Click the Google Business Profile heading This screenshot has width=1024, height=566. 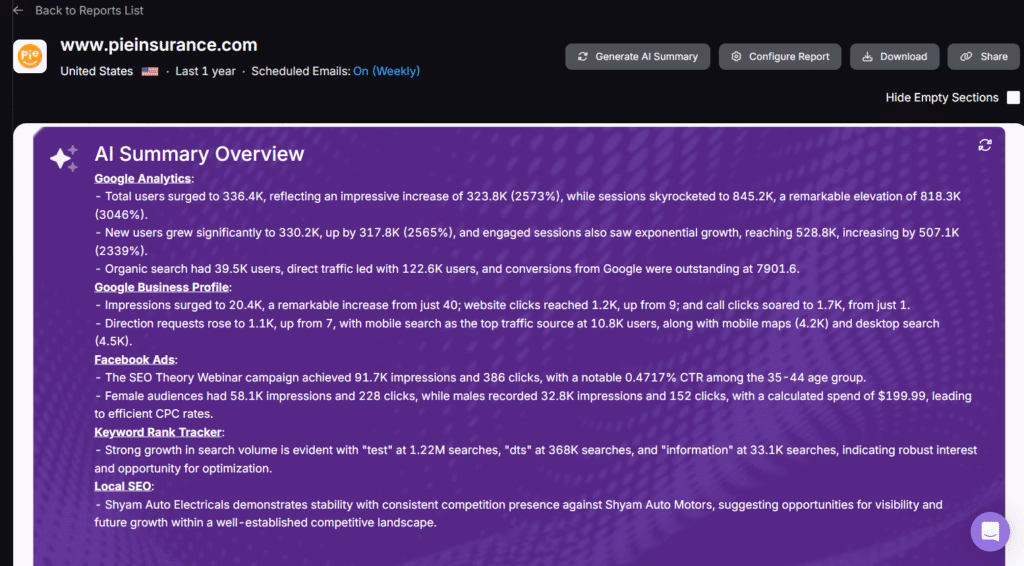pos(162,288)
